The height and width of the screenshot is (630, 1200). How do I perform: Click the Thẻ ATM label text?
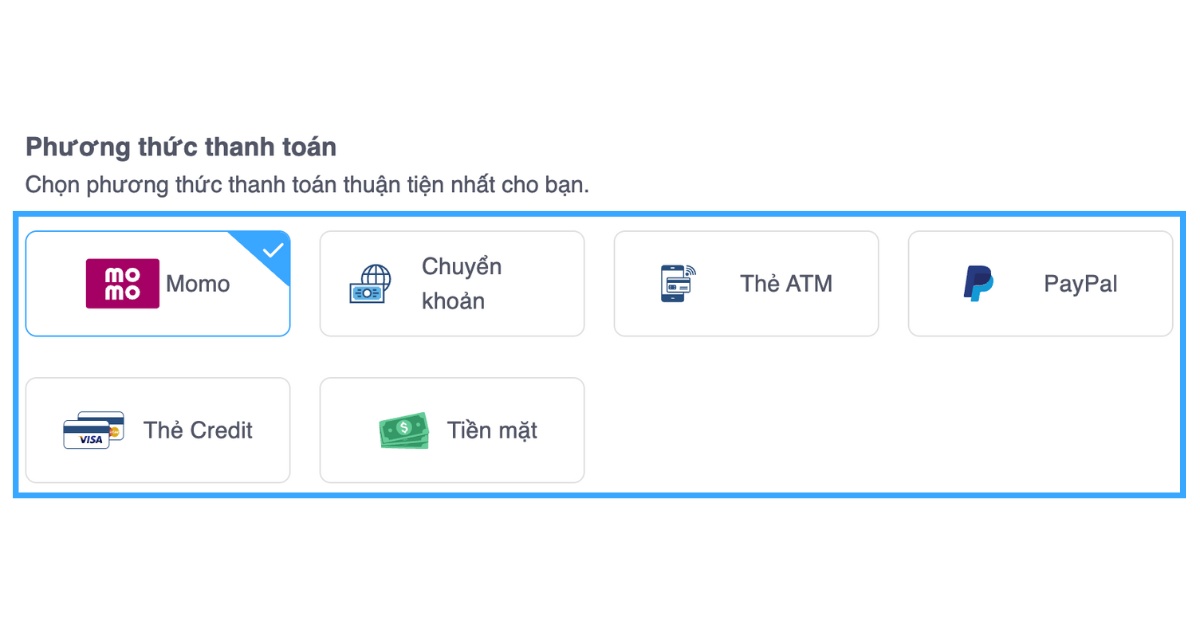784,283
